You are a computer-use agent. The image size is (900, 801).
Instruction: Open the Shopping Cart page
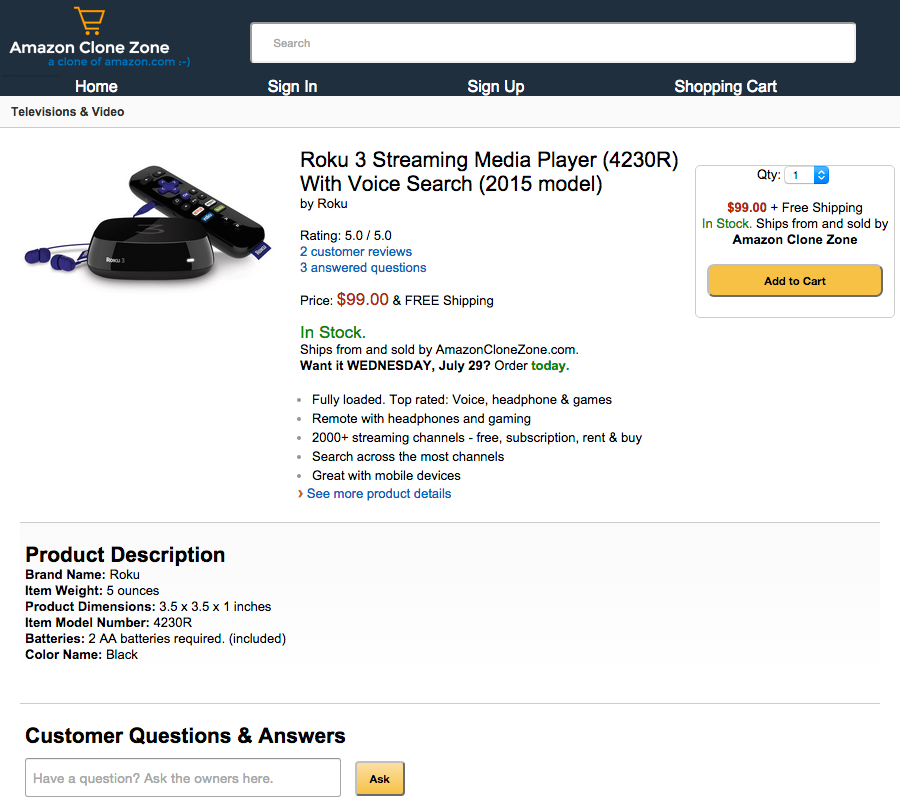point(725,86)
